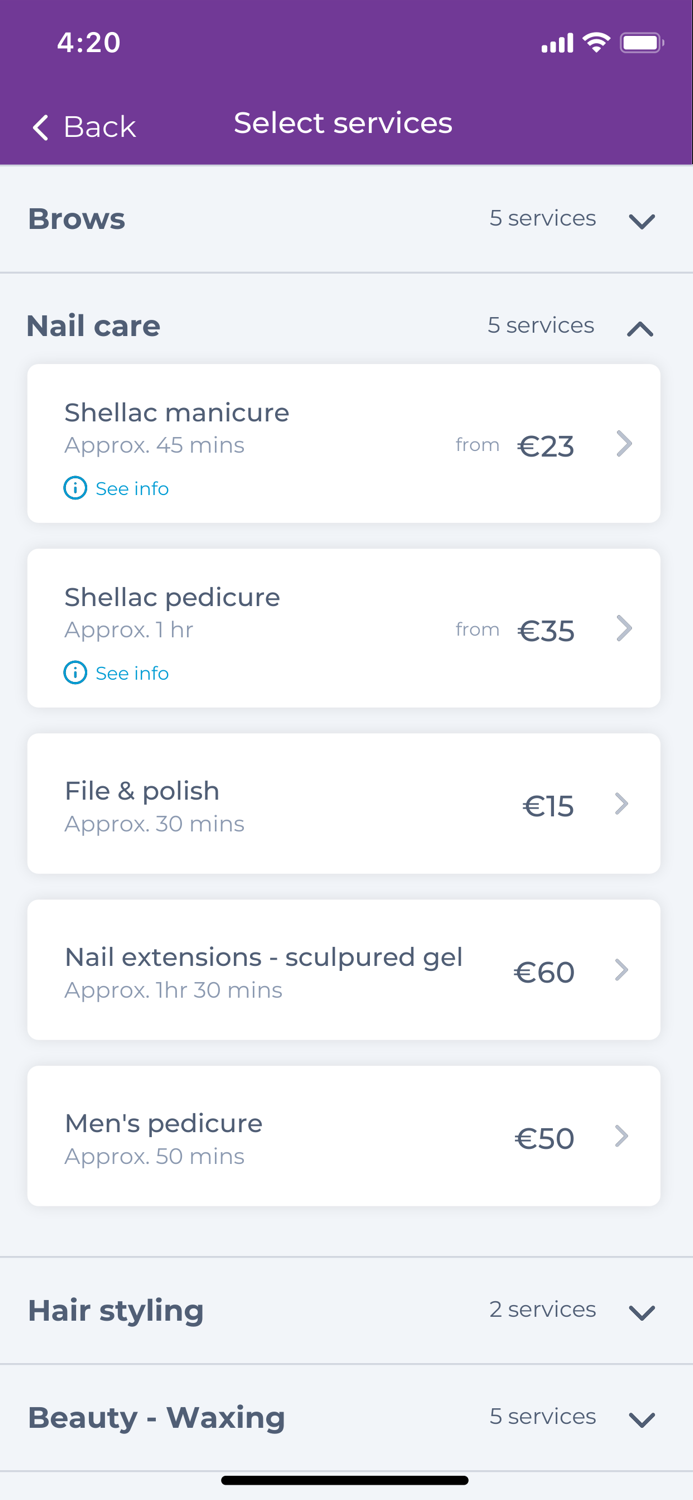Tap the arrow beside File & polish €15

622,804
